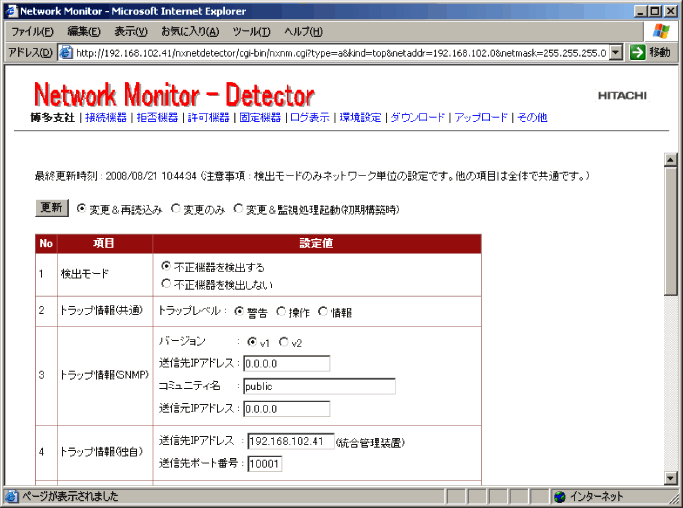The image size is (683, 508).
Task: Click the Network Monitor - Detector title
Action: 174,95
